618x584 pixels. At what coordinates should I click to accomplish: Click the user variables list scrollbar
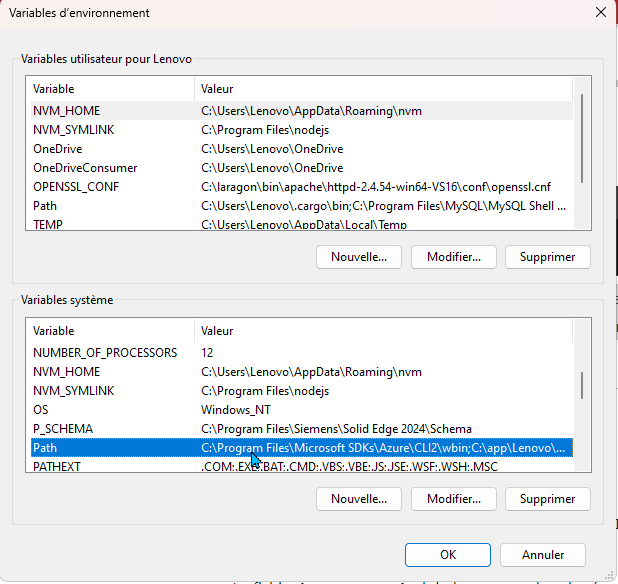point(582,130)
